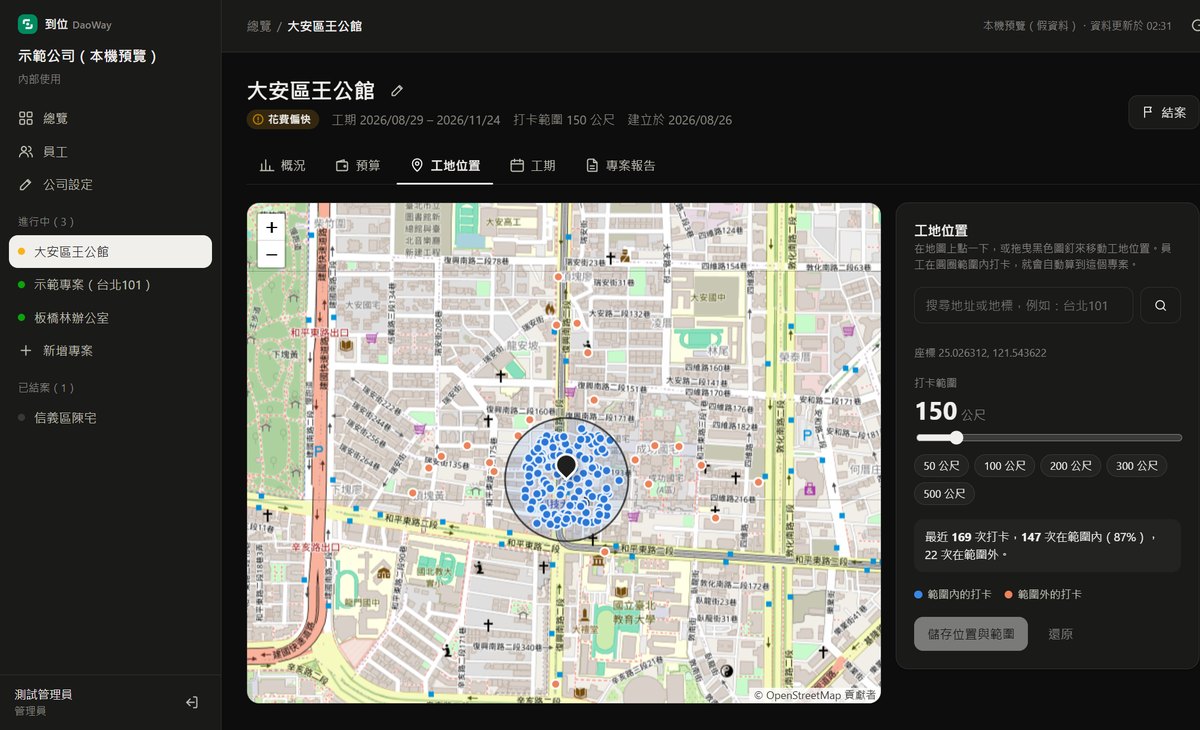Open 總覽 in the sidebar
Viewport: 1200px width, 730px height.
[x=110, y=118]
